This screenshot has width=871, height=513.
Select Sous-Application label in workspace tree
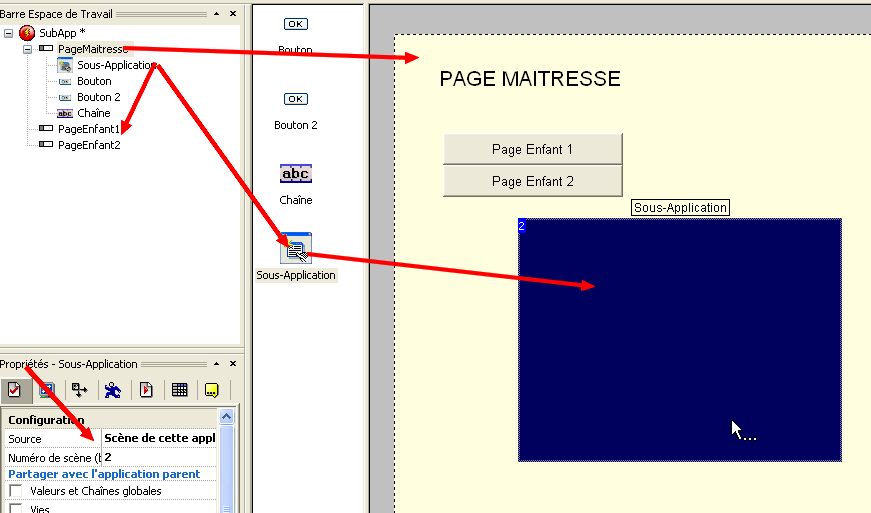tap(116, 65)
